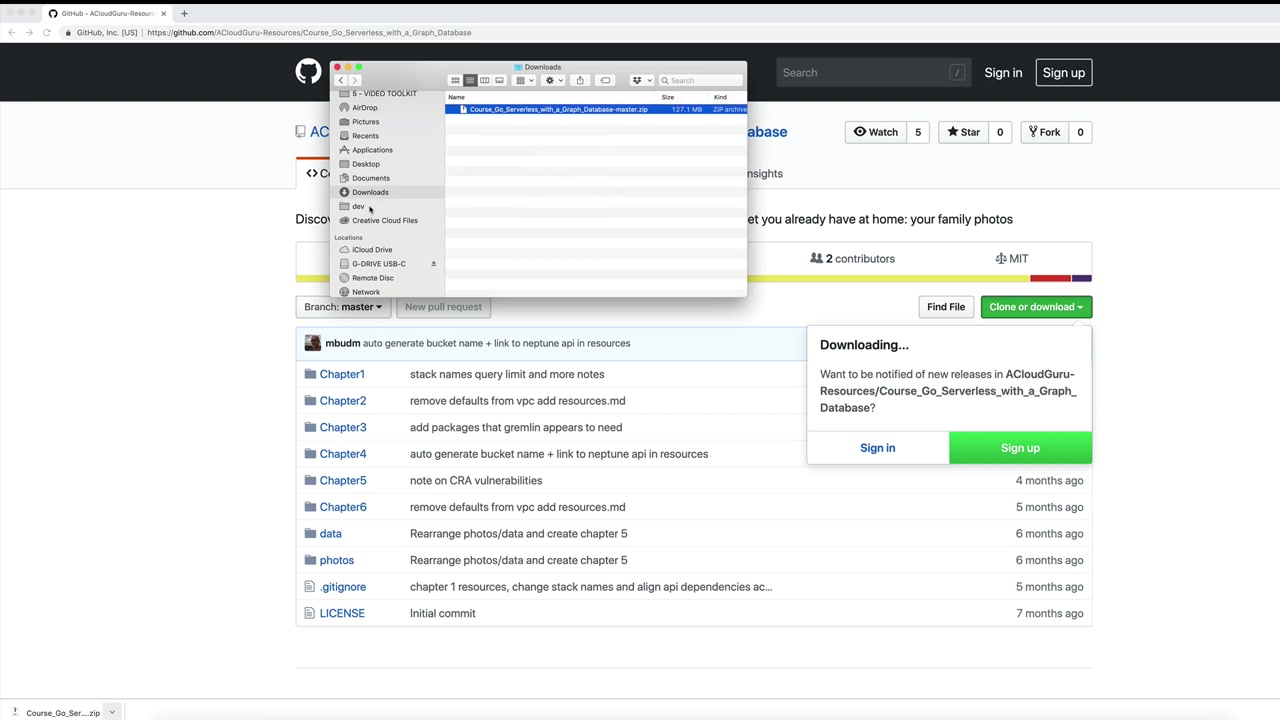This screenshot has width=1280, height=720.
Task: Open the Chapter4 folder
Action: [x=343, y=454]
